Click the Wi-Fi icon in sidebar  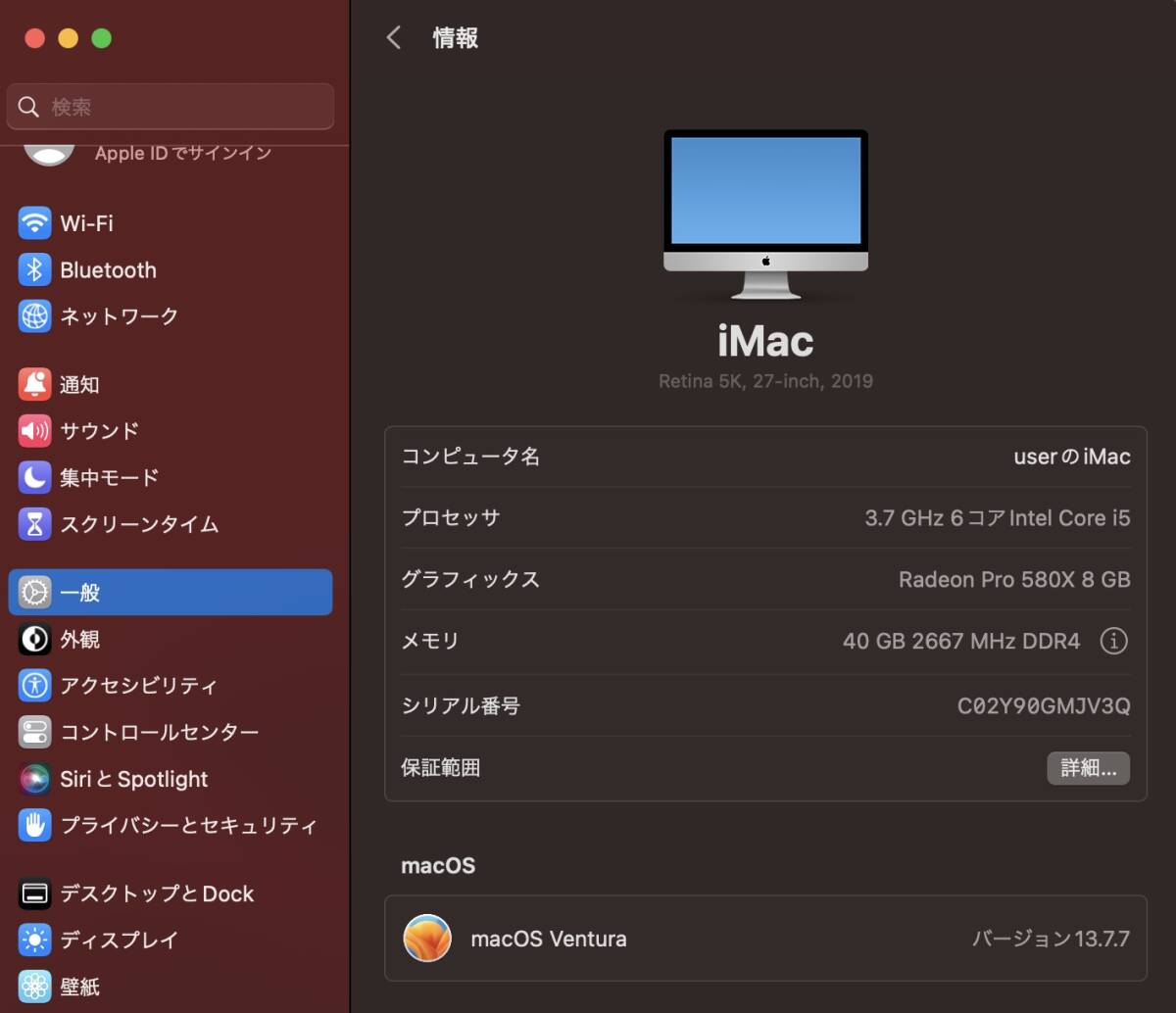[34, 223]
